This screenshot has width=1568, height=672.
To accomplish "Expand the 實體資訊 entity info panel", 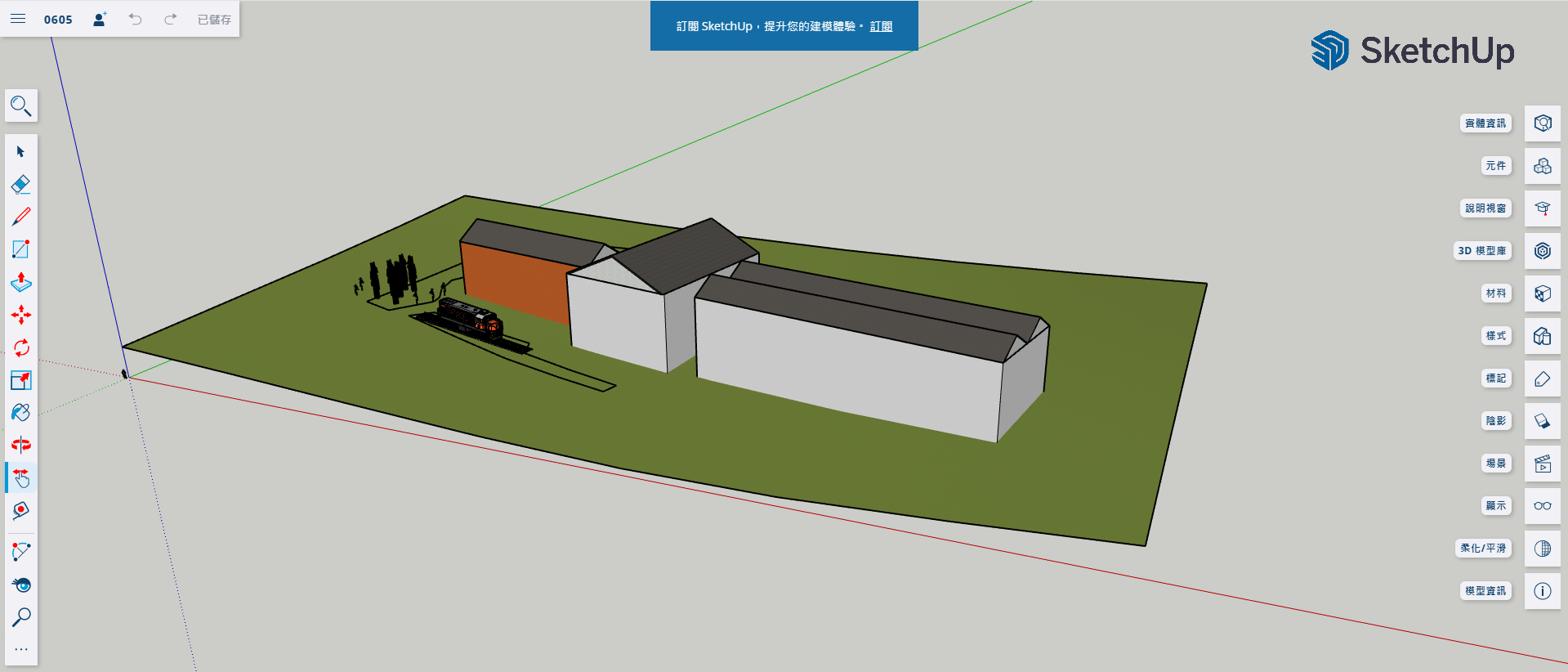I will [x=1542, y=123].
